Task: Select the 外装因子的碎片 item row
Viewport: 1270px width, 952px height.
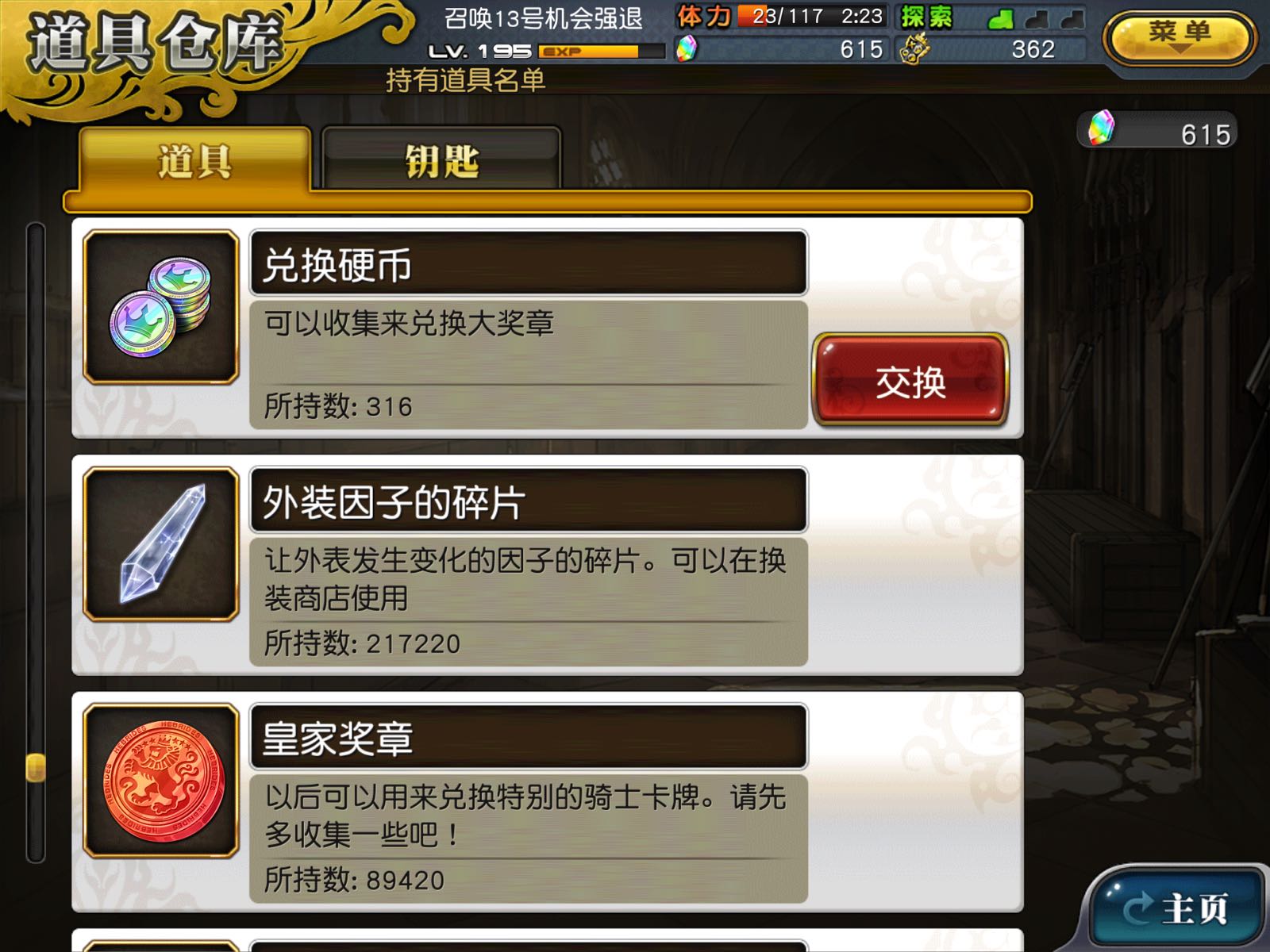Action: tap(547, 565)
